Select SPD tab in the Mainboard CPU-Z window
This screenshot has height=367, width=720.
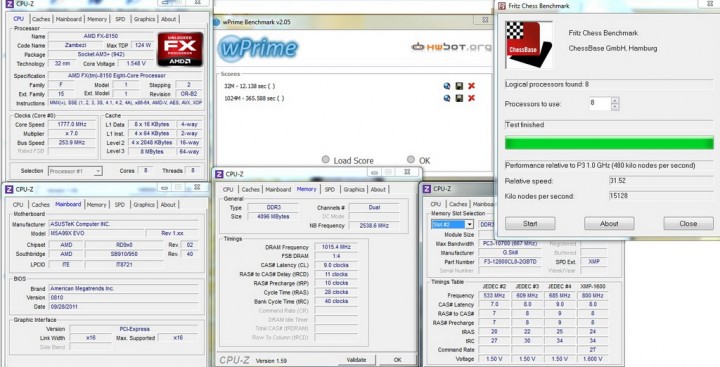tap(119, 204)
